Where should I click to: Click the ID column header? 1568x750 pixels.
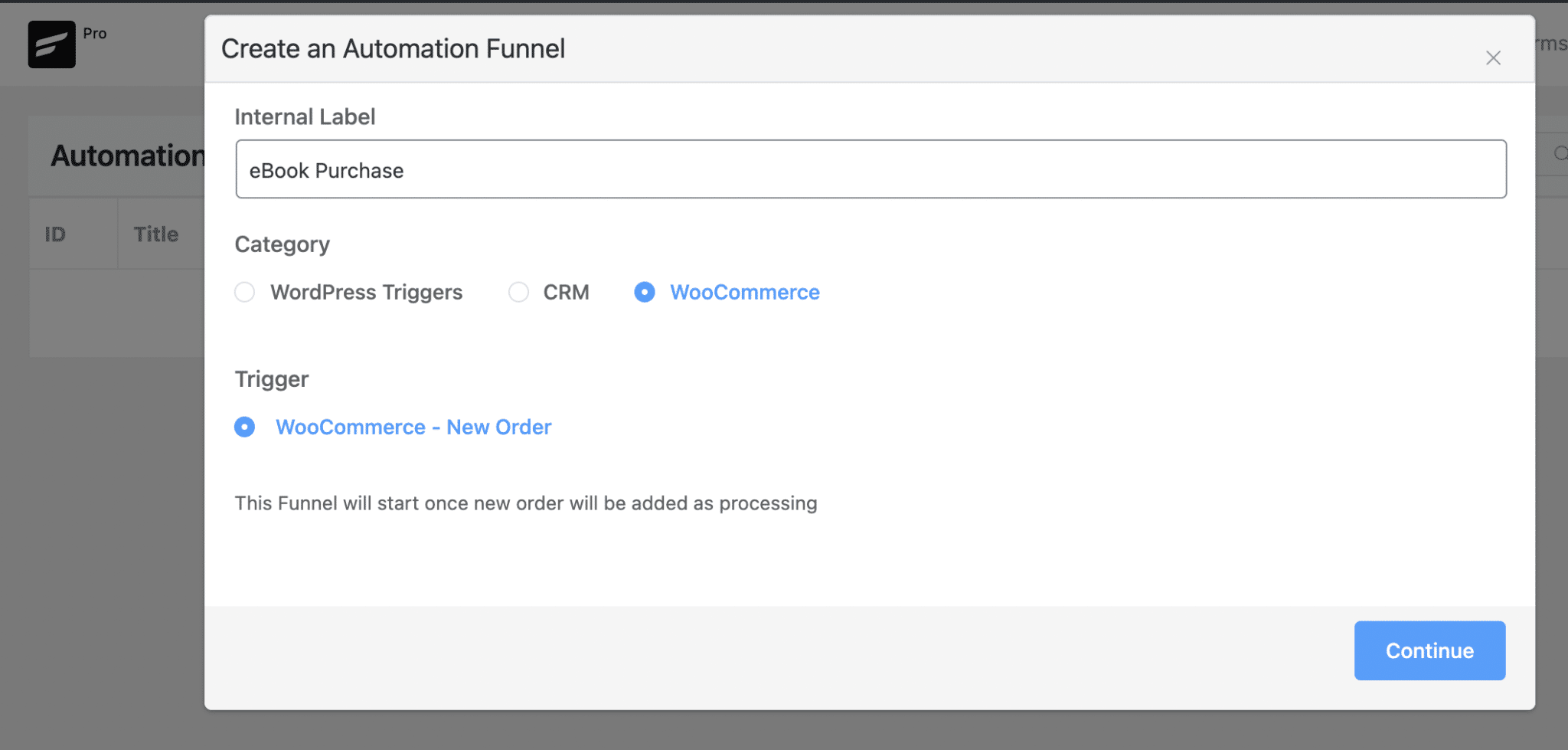tap(54, 234)
